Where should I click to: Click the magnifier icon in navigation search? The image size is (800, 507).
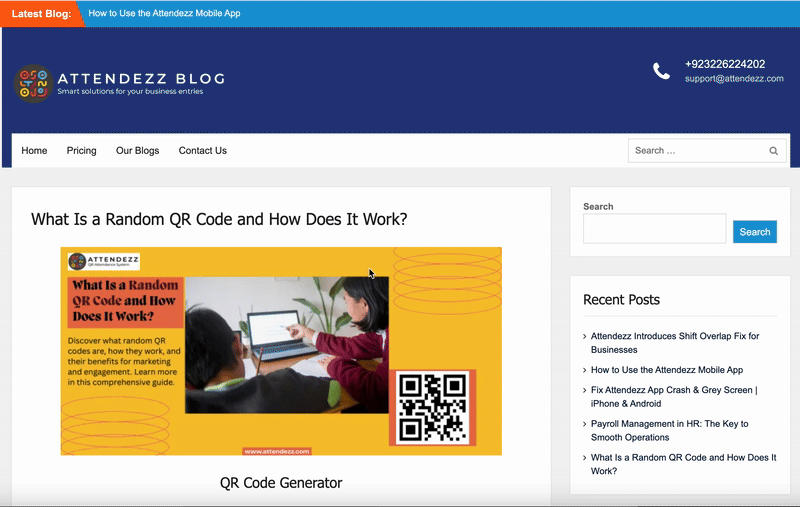pyautogui.click(x=773, y=151)
